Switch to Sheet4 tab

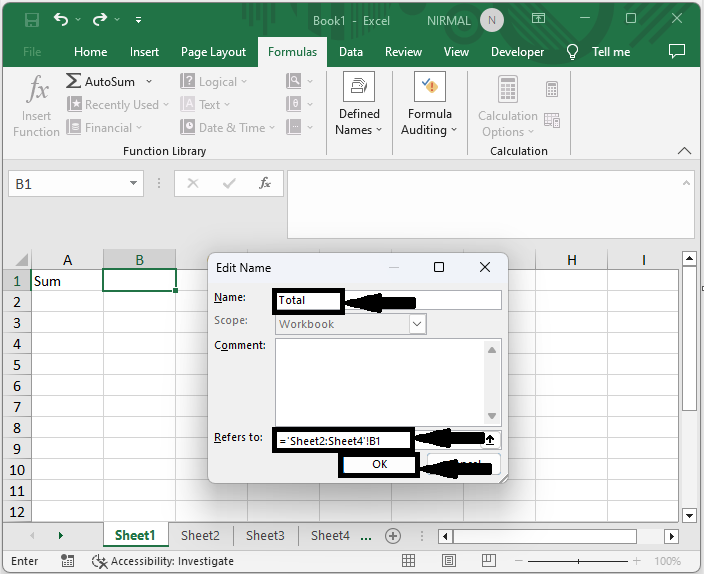click(x=330, y=535)
